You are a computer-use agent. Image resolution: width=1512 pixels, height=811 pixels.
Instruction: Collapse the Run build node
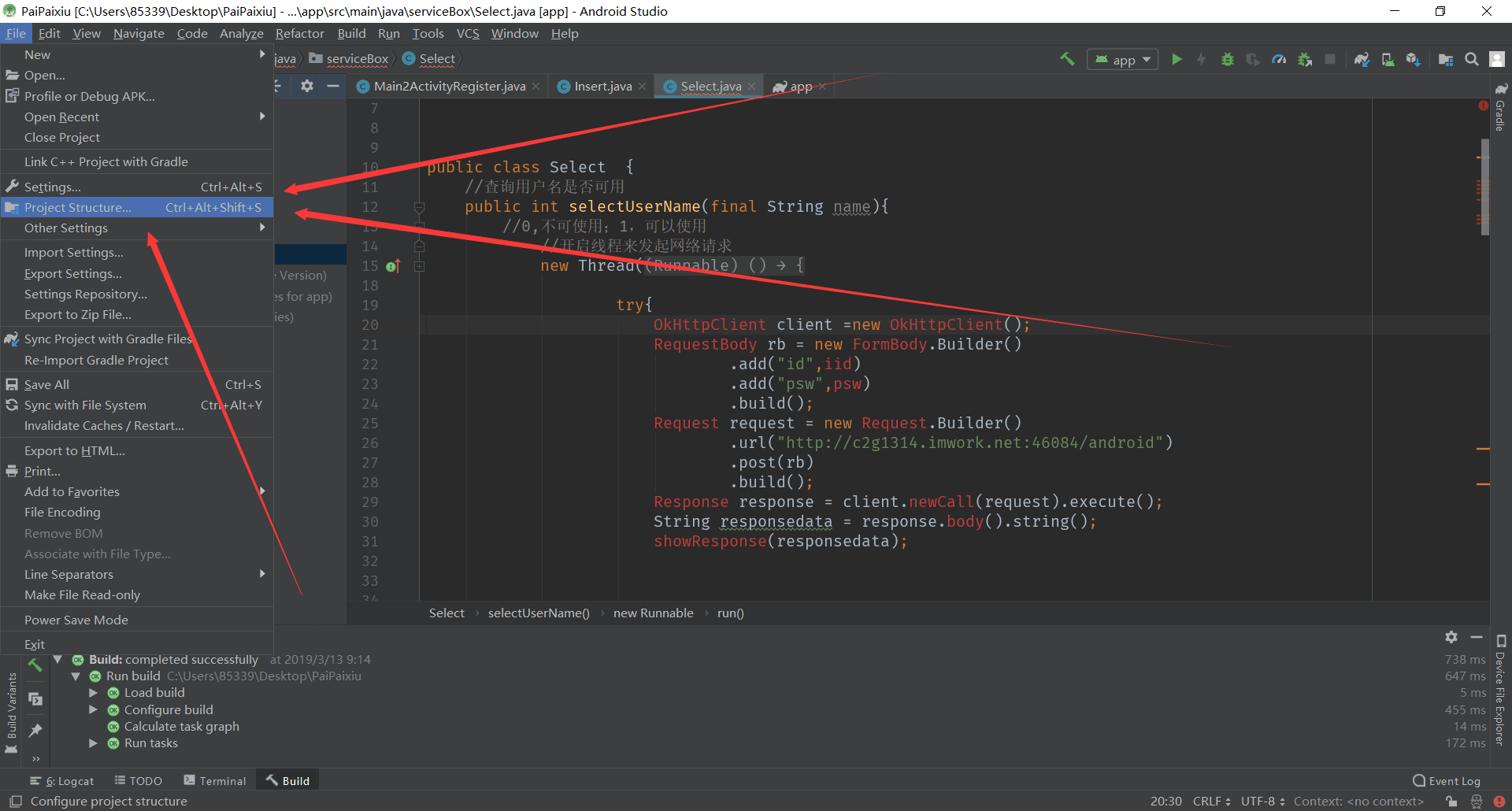coord(76,676)
